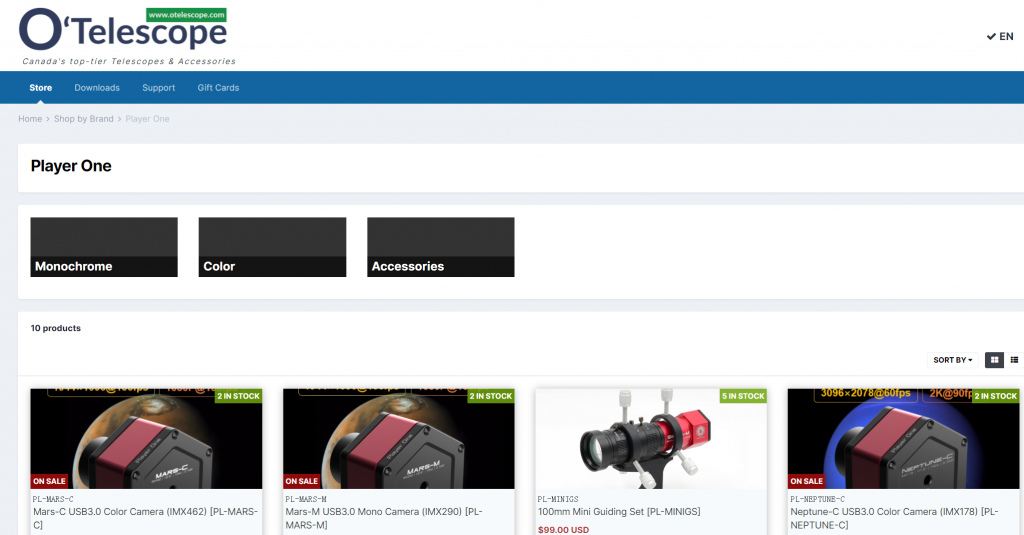This screenshot has height=535, width=1024.
Task: Open the Store menu tab
Action: (40, 88)
